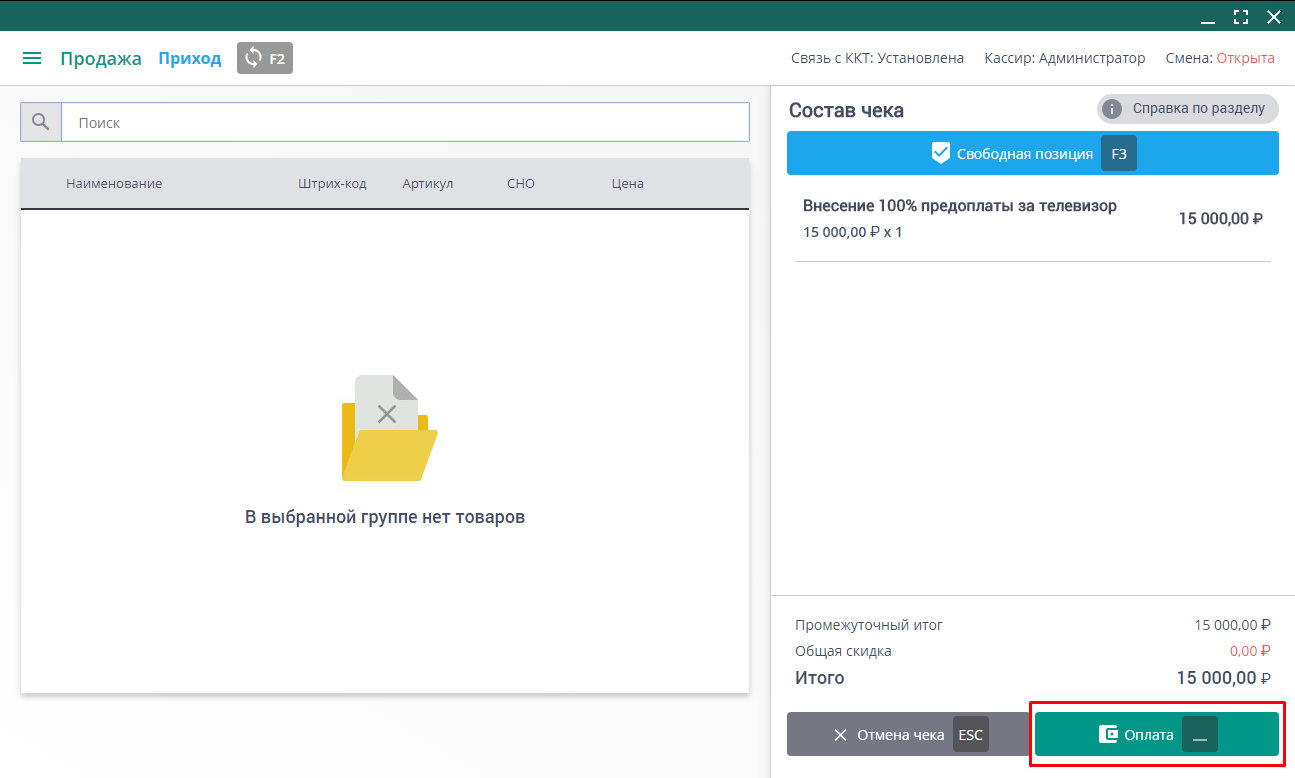This screenshot has height=778, width=1295.
Task: Click the Артикул column header
Action: [x=428, y=183]
